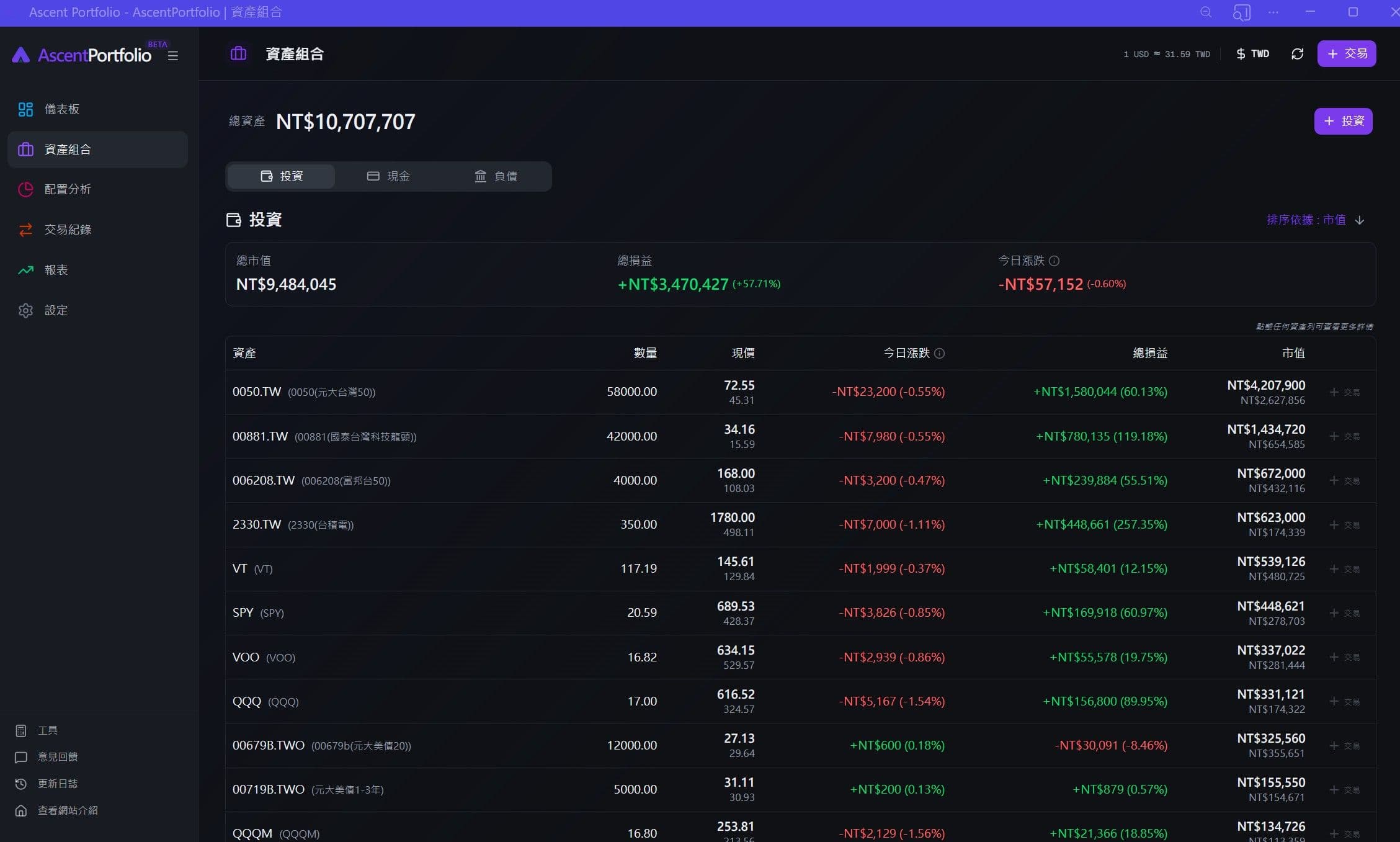This screenshot has height=842, width=1400.
Task: Click the 總損益 column header
Action: [x=1150, y=353]
